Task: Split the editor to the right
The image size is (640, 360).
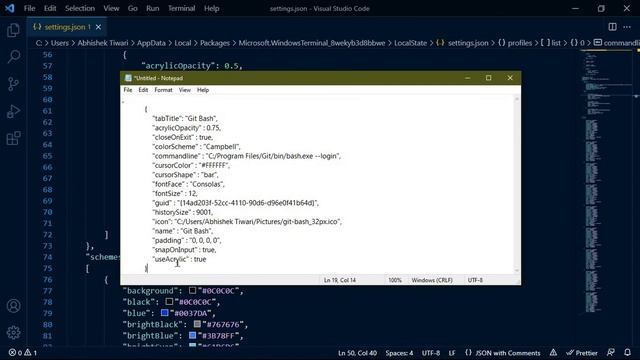Action: click(x=612, y=27)
